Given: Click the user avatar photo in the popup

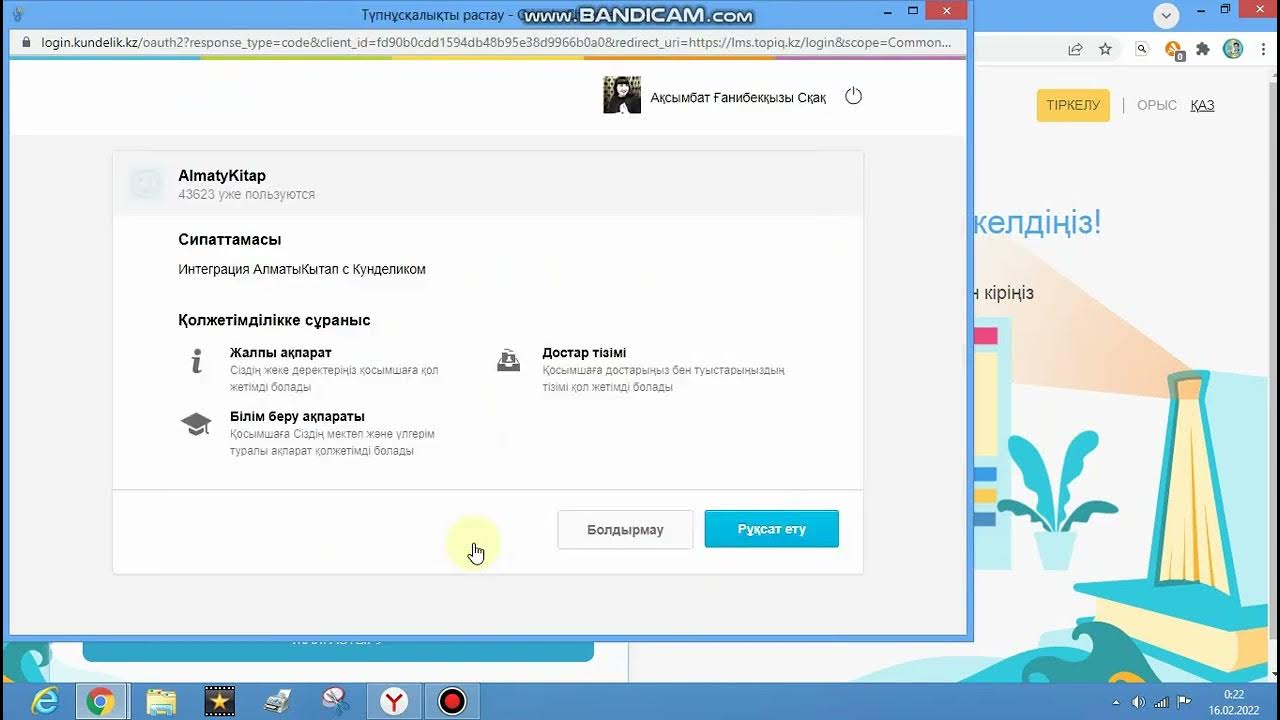Looking at the screenshot, I should [x=622, y=95].
